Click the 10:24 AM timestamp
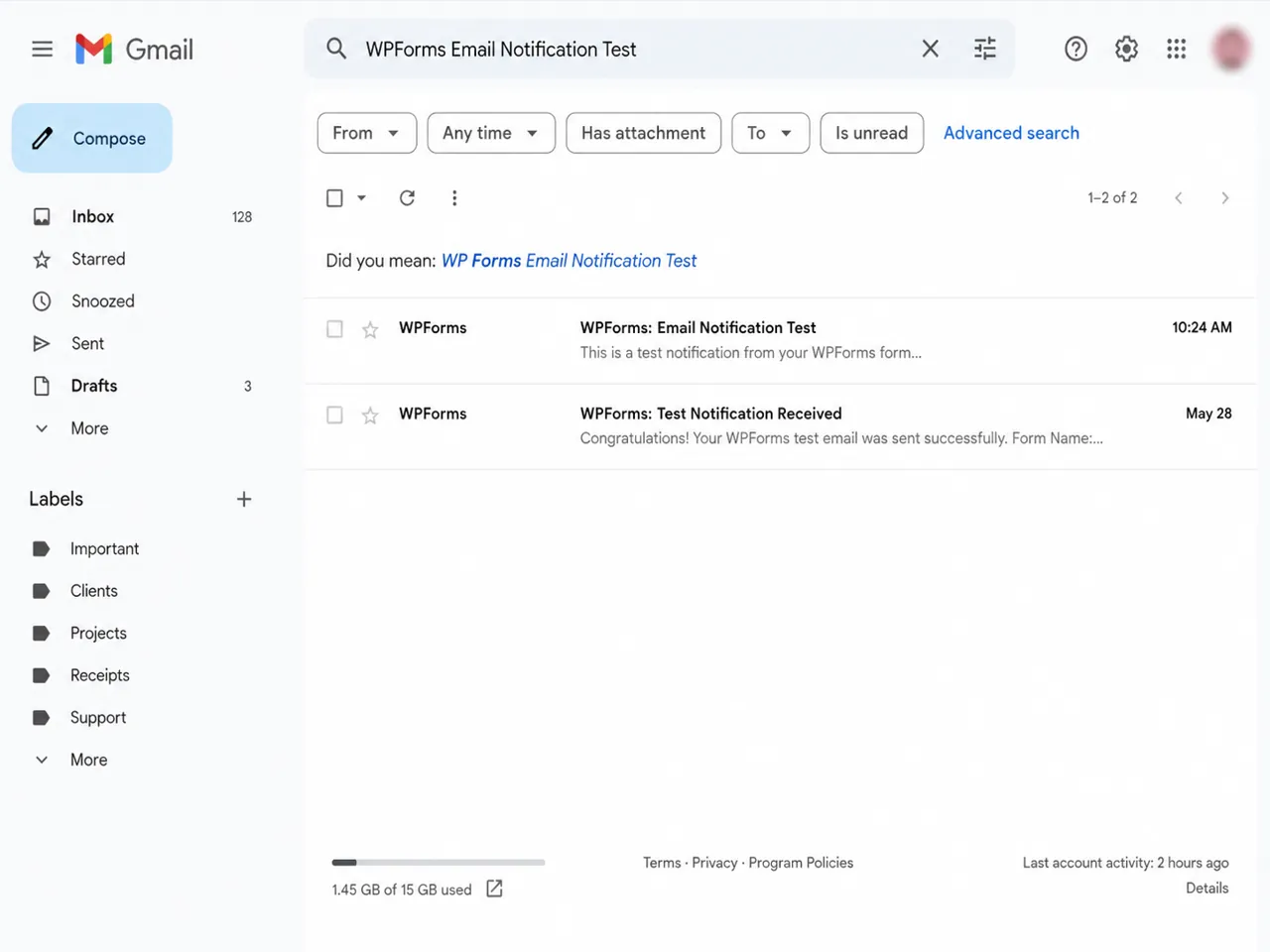 (x=1202, y=327)
